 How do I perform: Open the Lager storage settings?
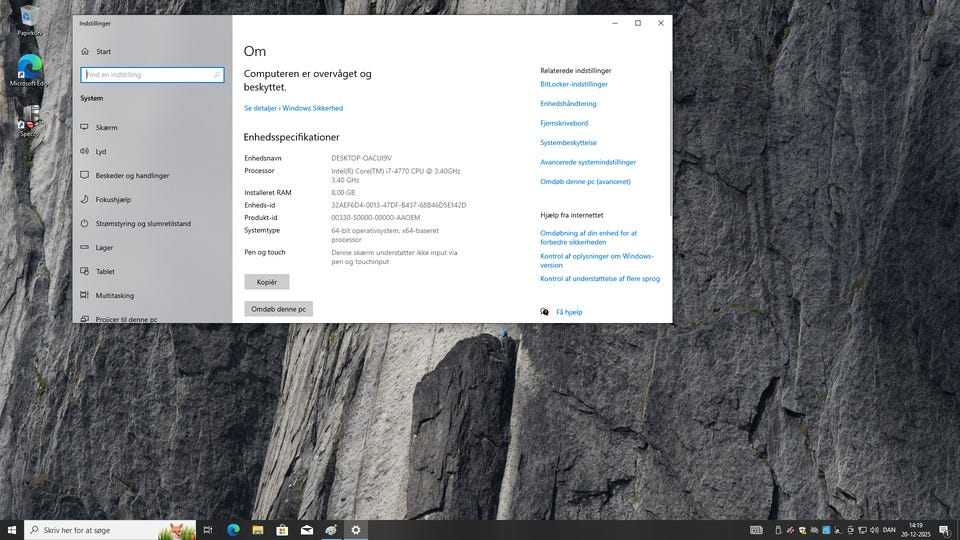coord(104,248)
